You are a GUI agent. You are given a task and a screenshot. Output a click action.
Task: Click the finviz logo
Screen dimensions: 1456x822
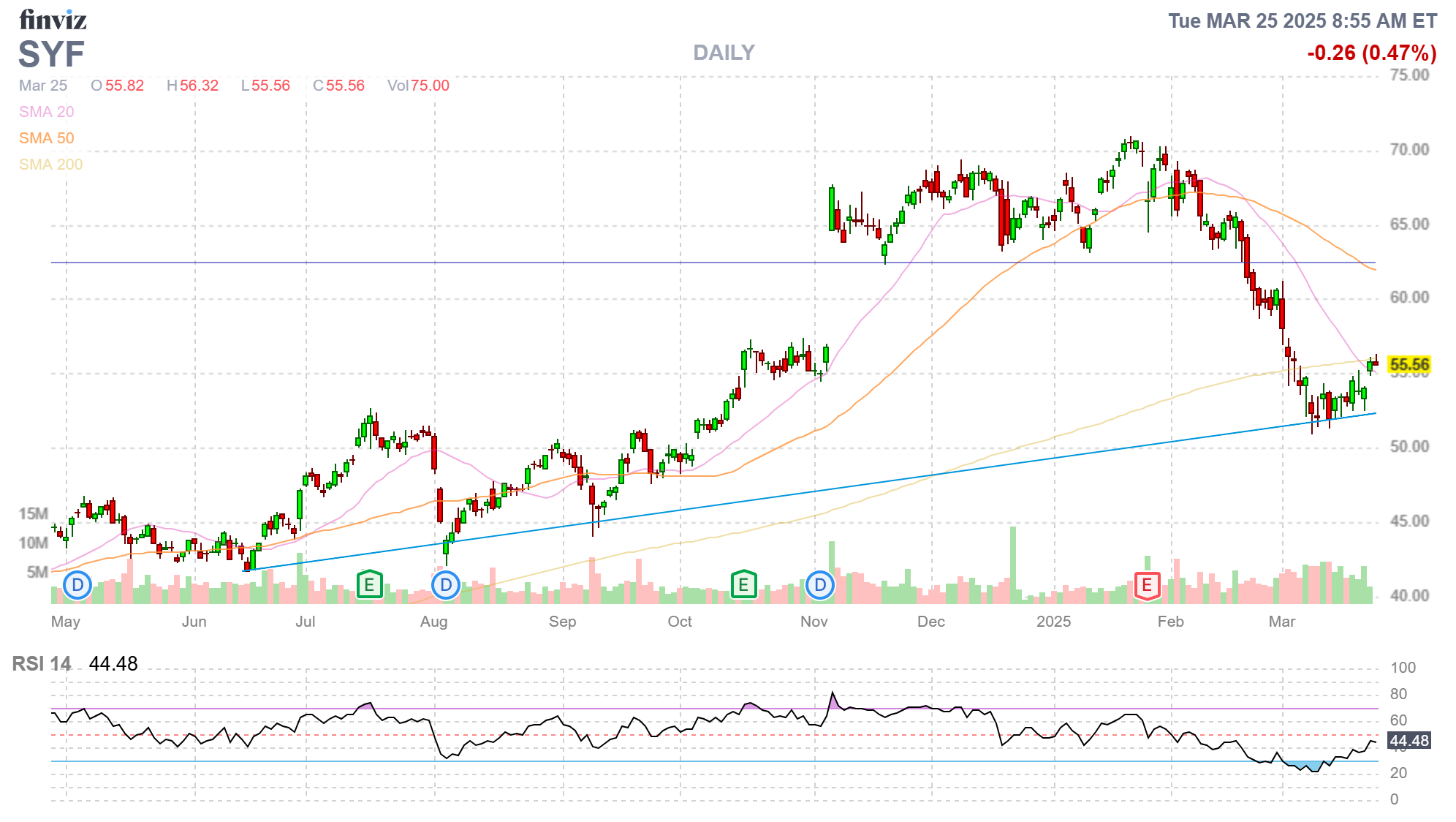click(x=53, y=20)
